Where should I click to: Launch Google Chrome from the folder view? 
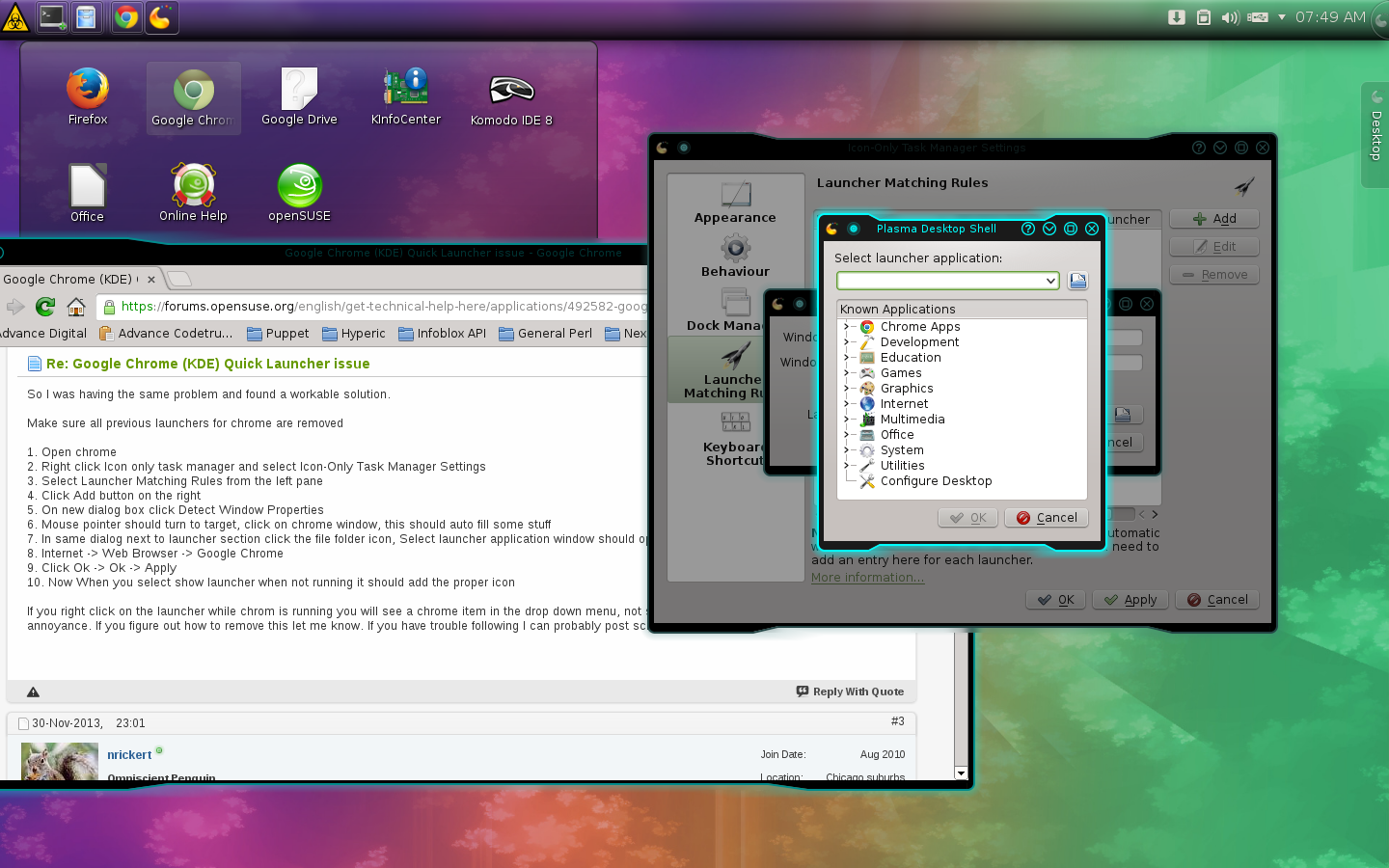tap(193, 98)
